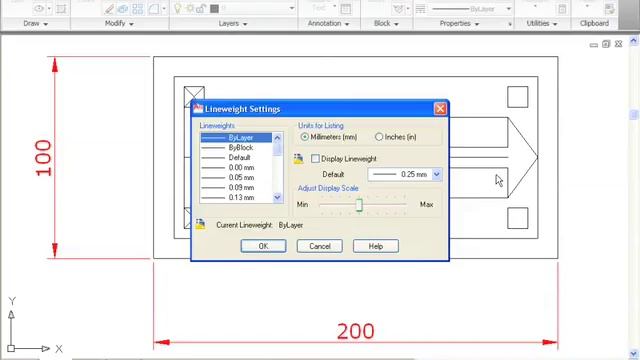Open the fillet tool flyout arrow

coord(164,9)
